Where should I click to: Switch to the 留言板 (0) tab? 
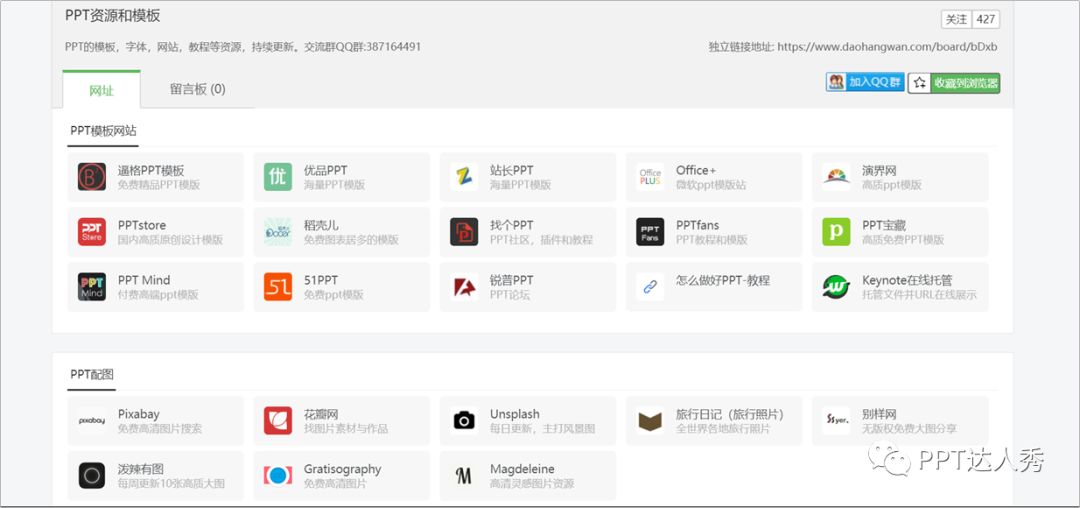tap(198, 89)
